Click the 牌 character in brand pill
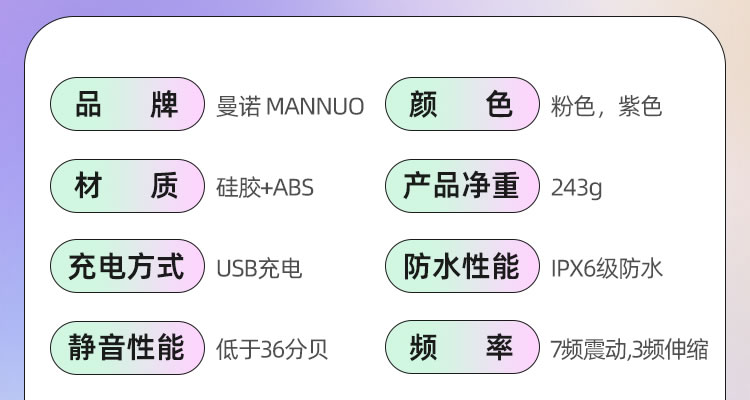The height and width of the screenshot is (400, 750). (x=164, y=104)
